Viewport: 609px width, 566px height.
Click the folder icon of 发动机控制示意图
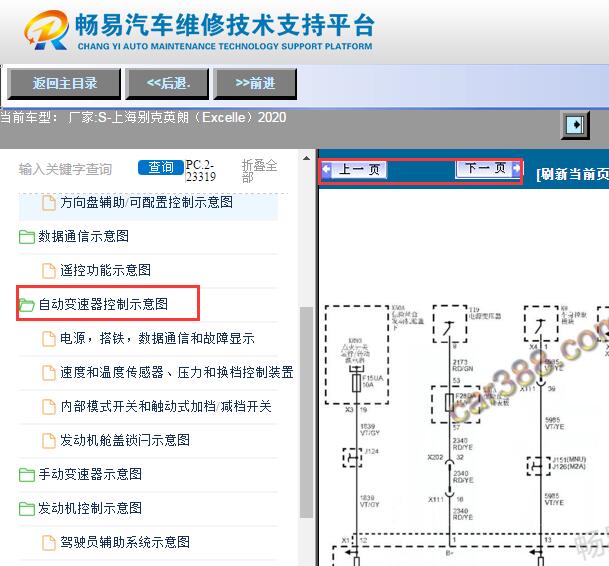27,509
